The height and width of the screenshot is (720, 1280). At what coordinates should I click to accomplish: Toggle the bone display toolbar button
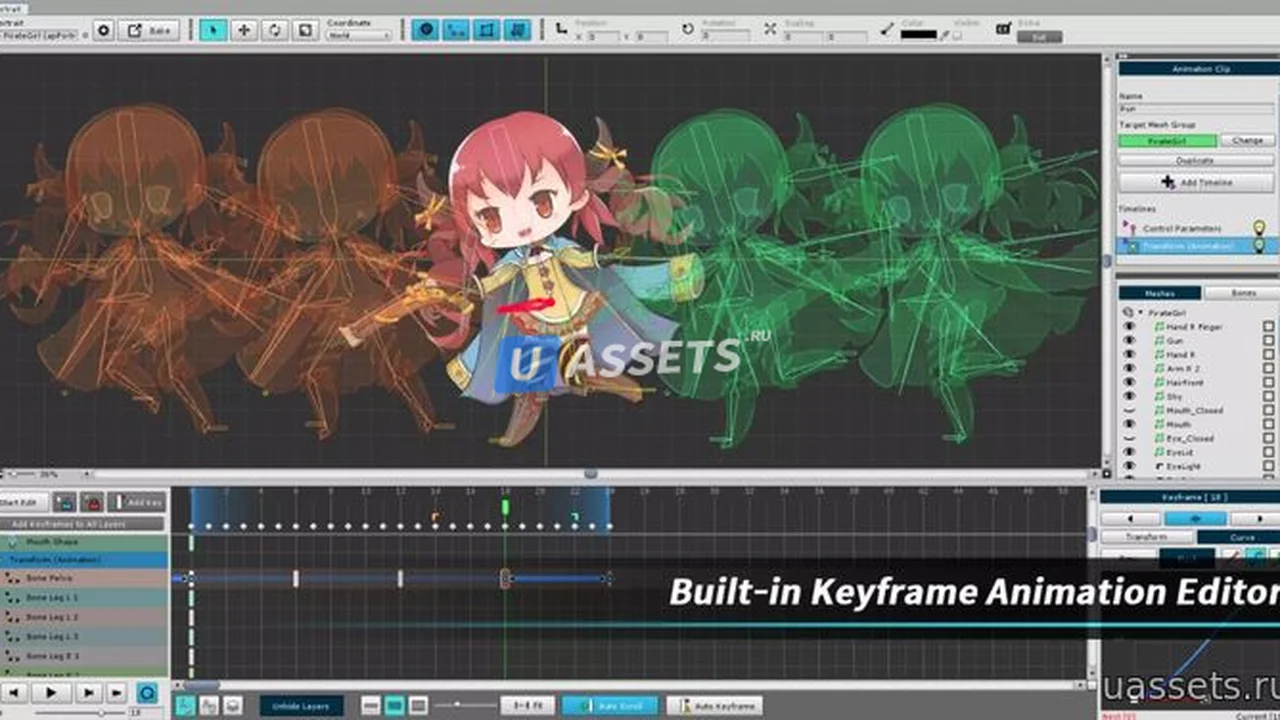coord(456,30)
